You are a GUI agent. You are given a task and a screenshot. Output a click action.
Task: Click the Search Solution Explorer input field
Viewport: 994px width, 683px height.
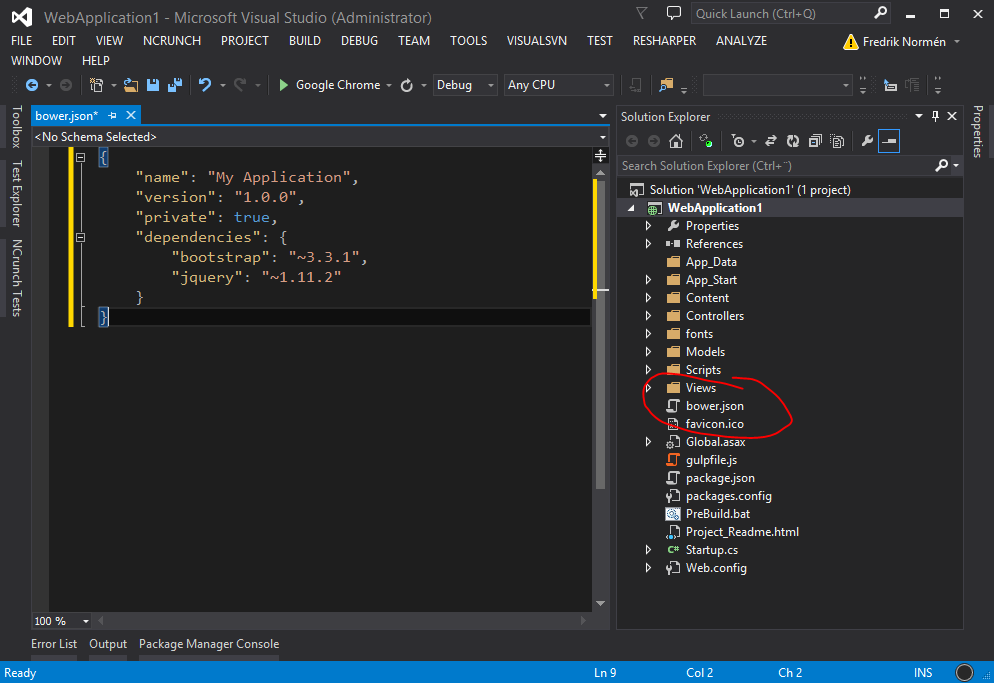(776, 166)
